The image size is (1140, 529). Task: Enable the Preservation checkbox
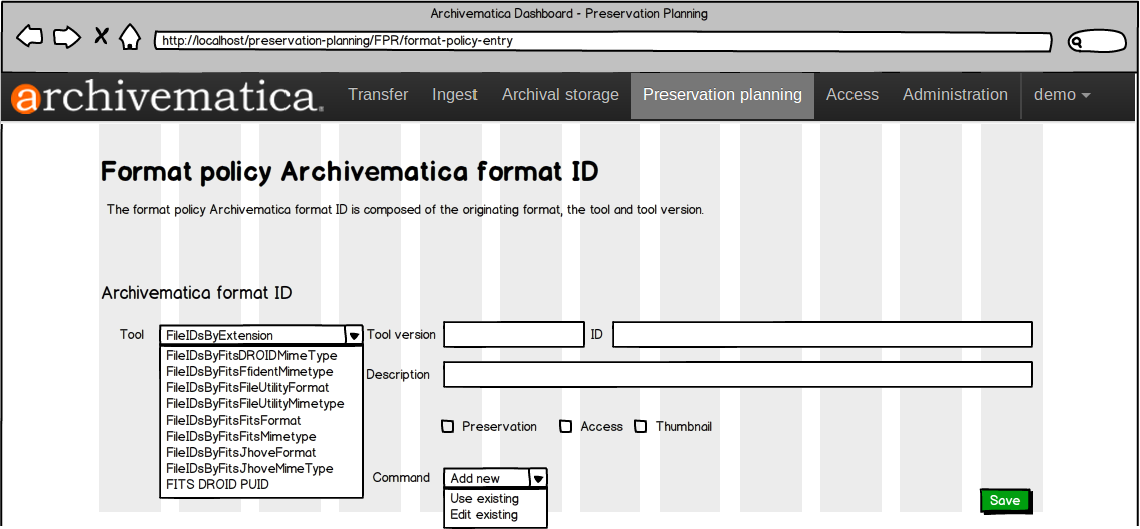[448, 427]
